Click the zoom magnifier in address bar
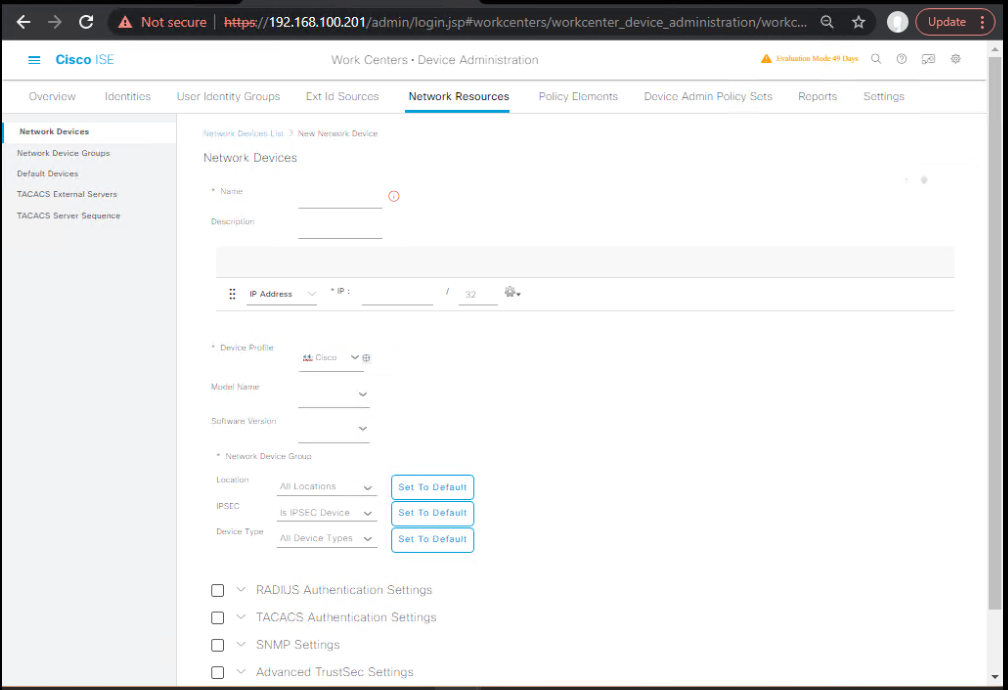The image size is (1008, 690). [827, 22]
